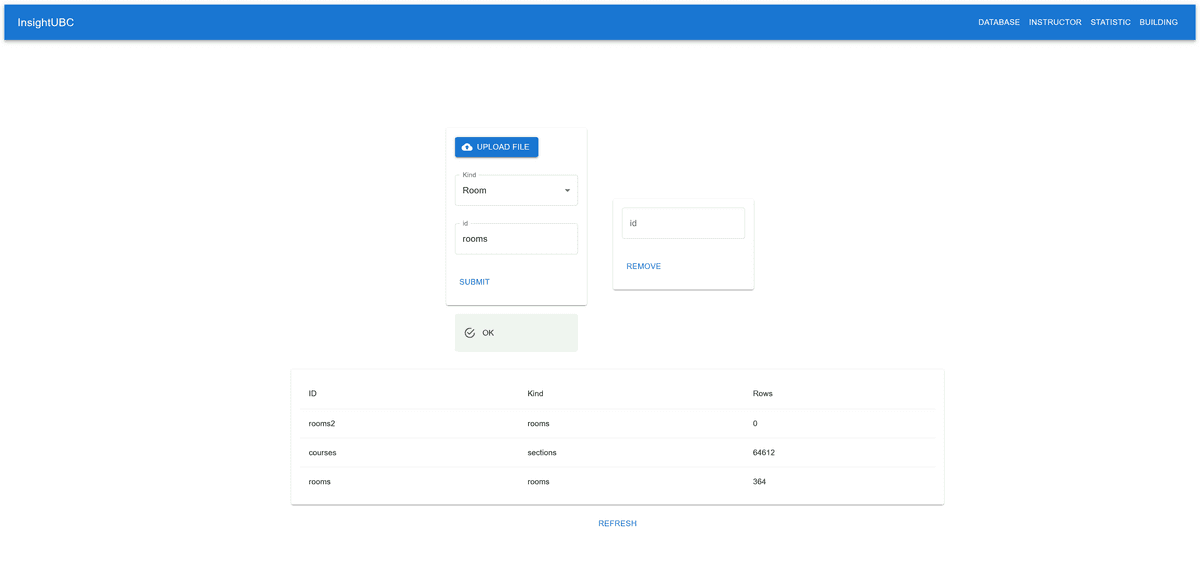Click the Kind column header
Screen dimensions: 1200x587
pyautogui.click(x=535, y=394)
